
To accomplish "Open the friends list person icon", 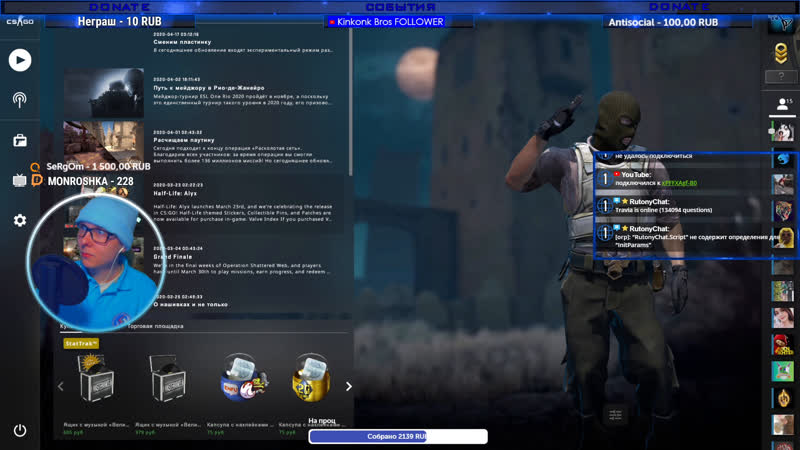I will point(782,104).
